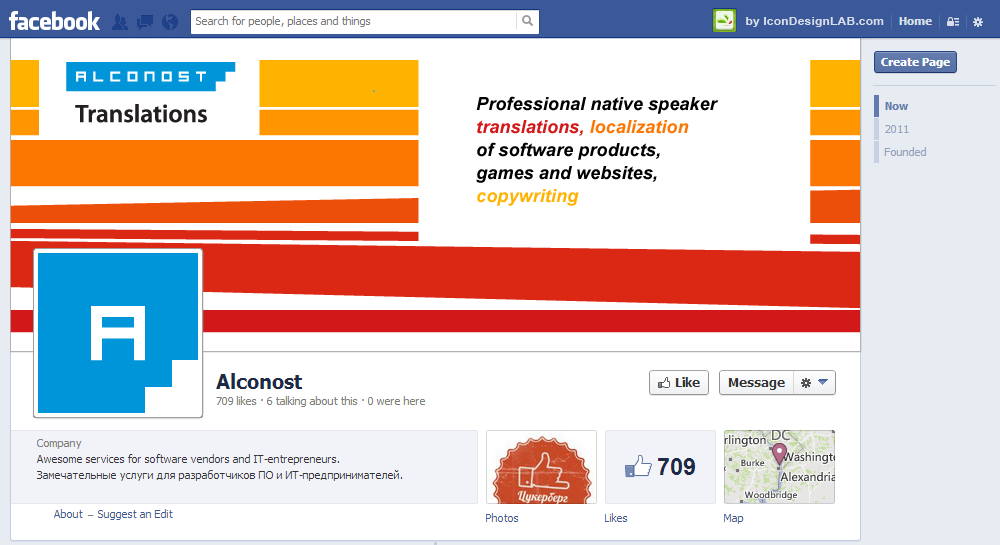Screen dimensions: 1000x545
Task: Open notifications globe icon
Action: click(170, 22)
